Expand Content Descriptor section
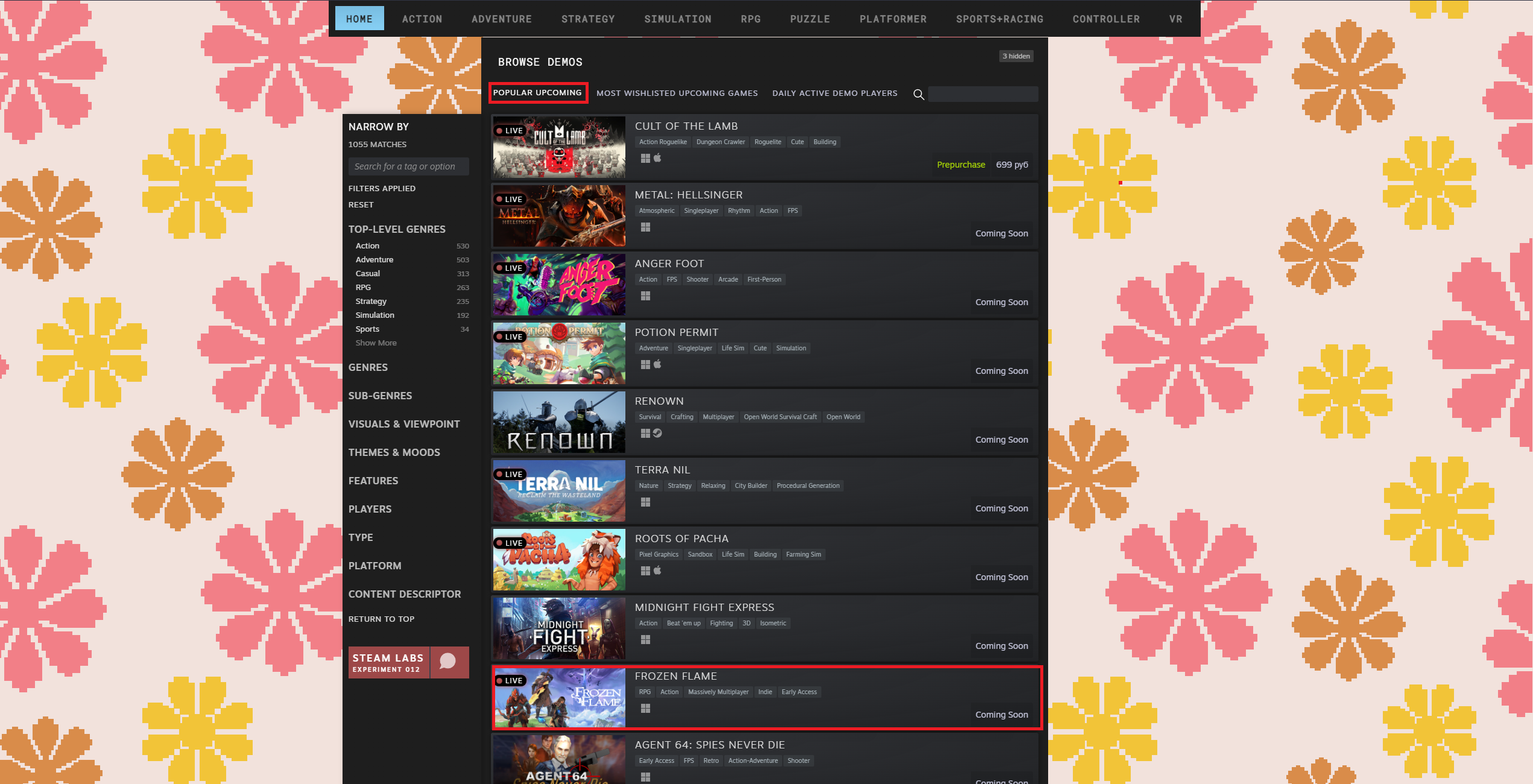This screenshot has height=784, width=1533. click(405, 594)
